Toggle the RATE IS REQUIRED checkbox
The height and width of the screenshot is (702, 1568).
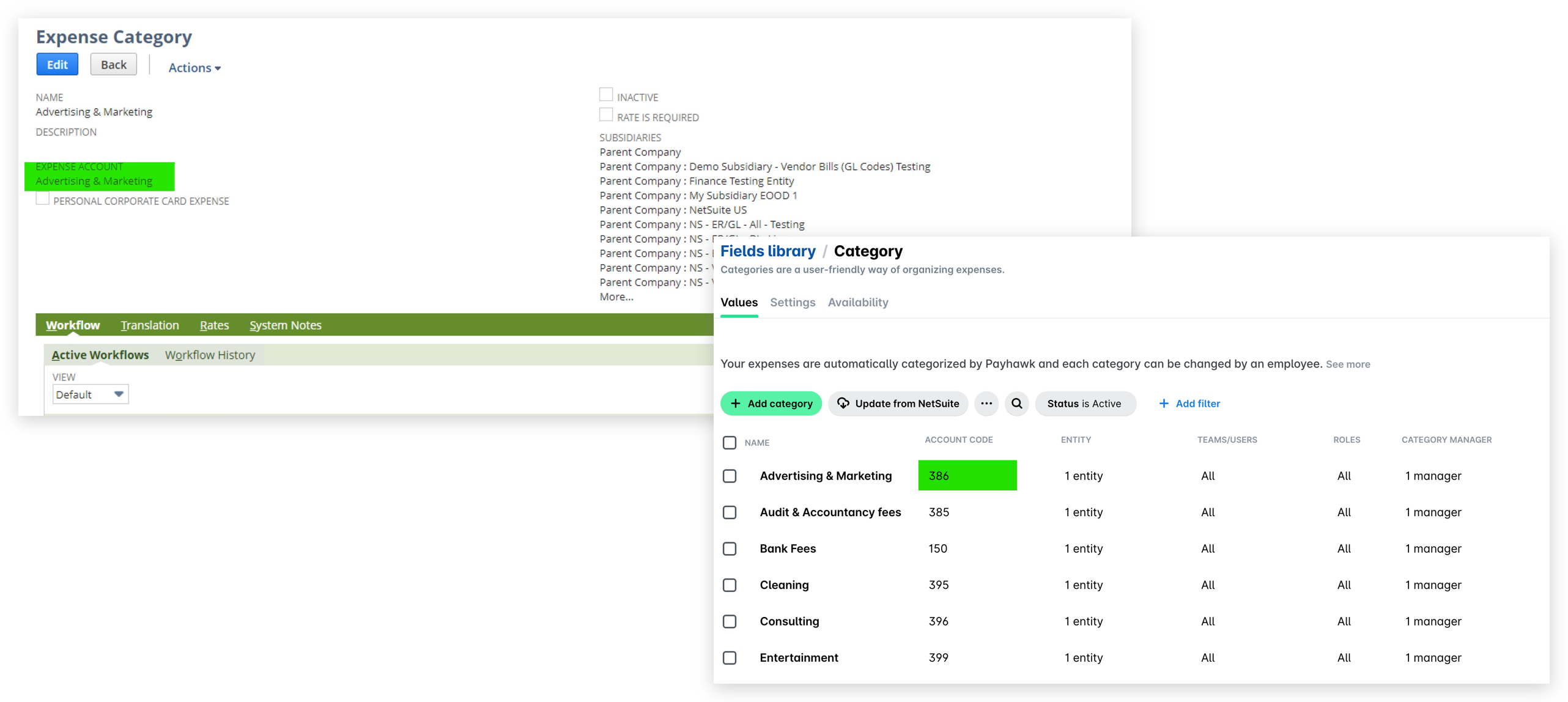coord(605,115)
